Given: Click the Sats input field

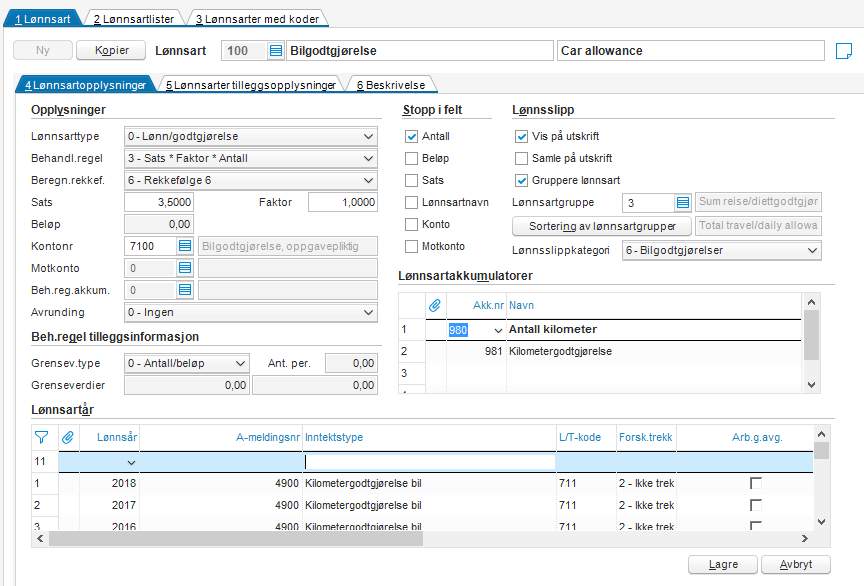Looking at the screenshot, I should [x=158, y=203].
